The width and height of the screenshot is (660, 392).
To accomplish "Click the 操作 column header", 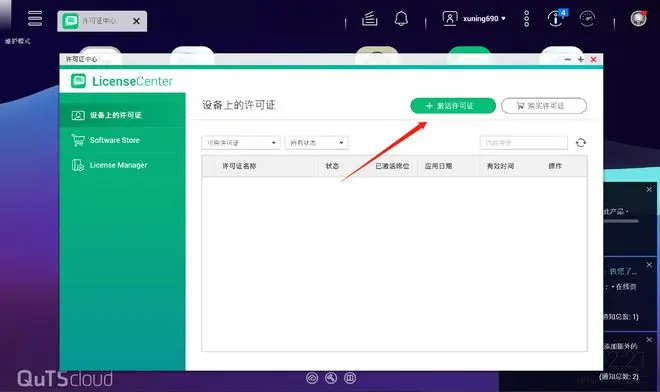I will [555, 166].
